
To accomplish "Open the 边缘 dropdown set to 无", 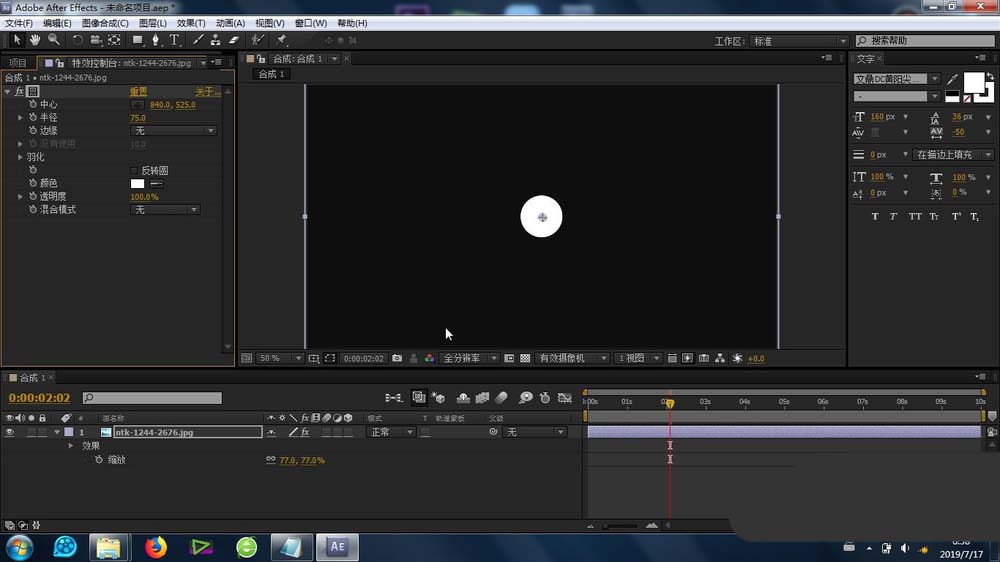I will click(x=174, y=131).
